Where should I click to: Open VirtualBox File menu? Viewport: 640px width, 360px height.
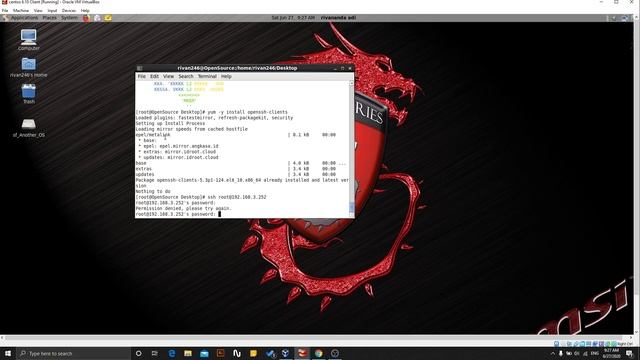[x=5, y=11]
